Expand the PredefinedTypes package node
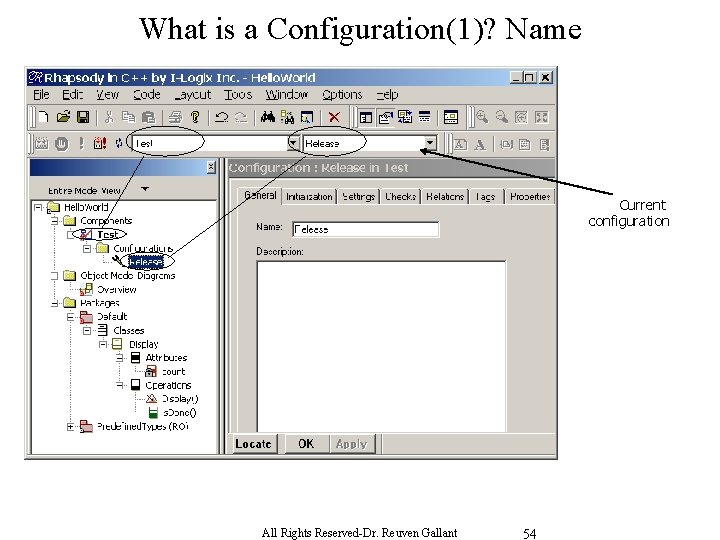Viewport: 720px width, 540px height. [x=70, y=427]
